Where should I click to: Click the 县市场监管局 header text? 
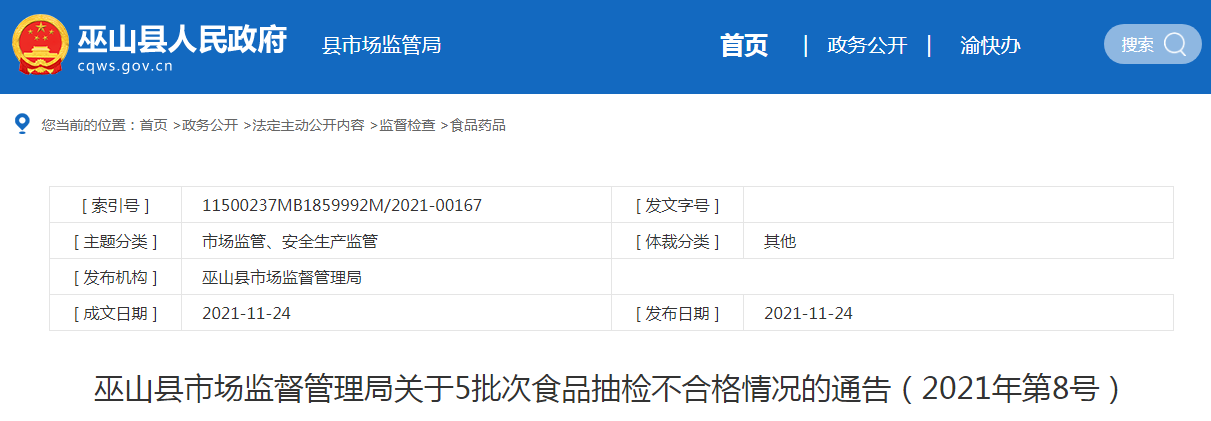click(x=381, y=45)
